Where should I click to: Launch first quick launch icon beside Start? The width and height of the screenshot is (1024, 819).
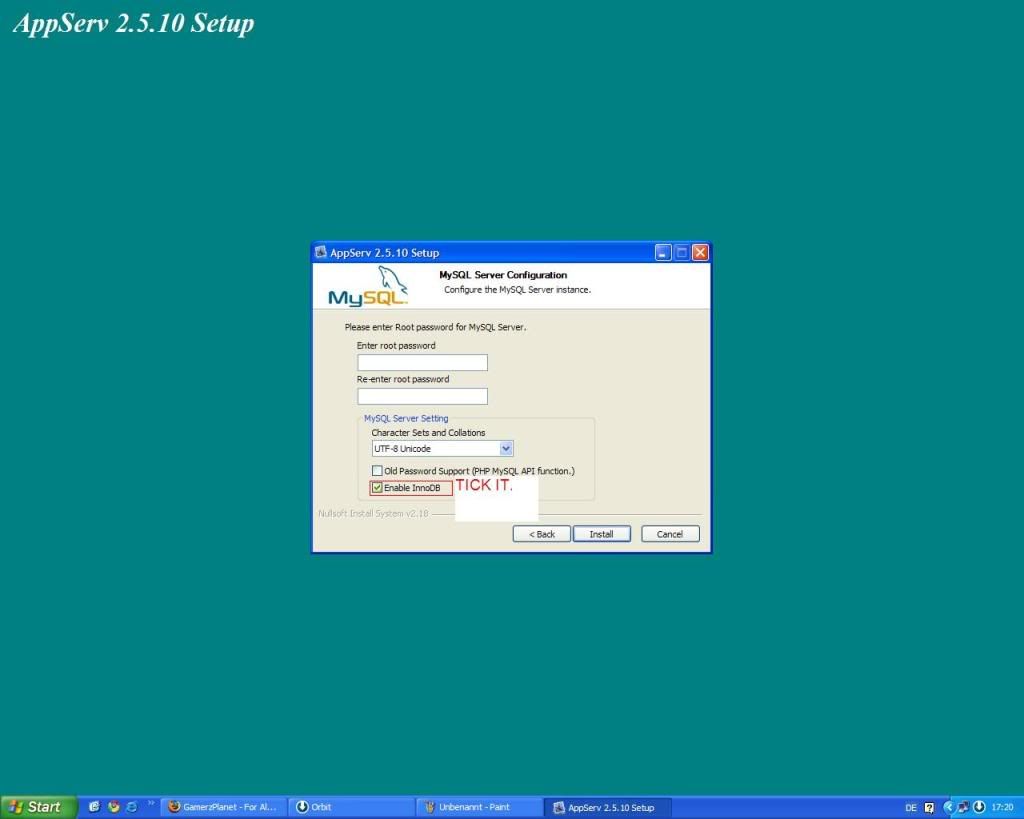(x=94, y=807)
